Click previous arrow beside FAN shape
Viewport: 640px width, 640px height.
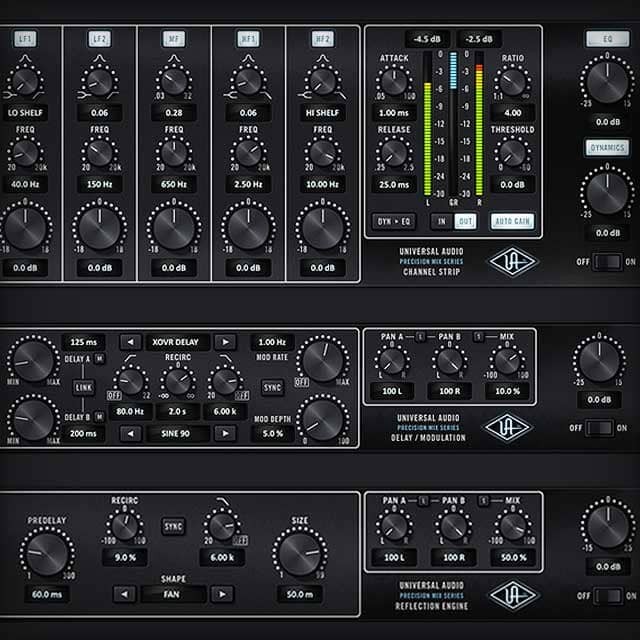coord(124,594)
